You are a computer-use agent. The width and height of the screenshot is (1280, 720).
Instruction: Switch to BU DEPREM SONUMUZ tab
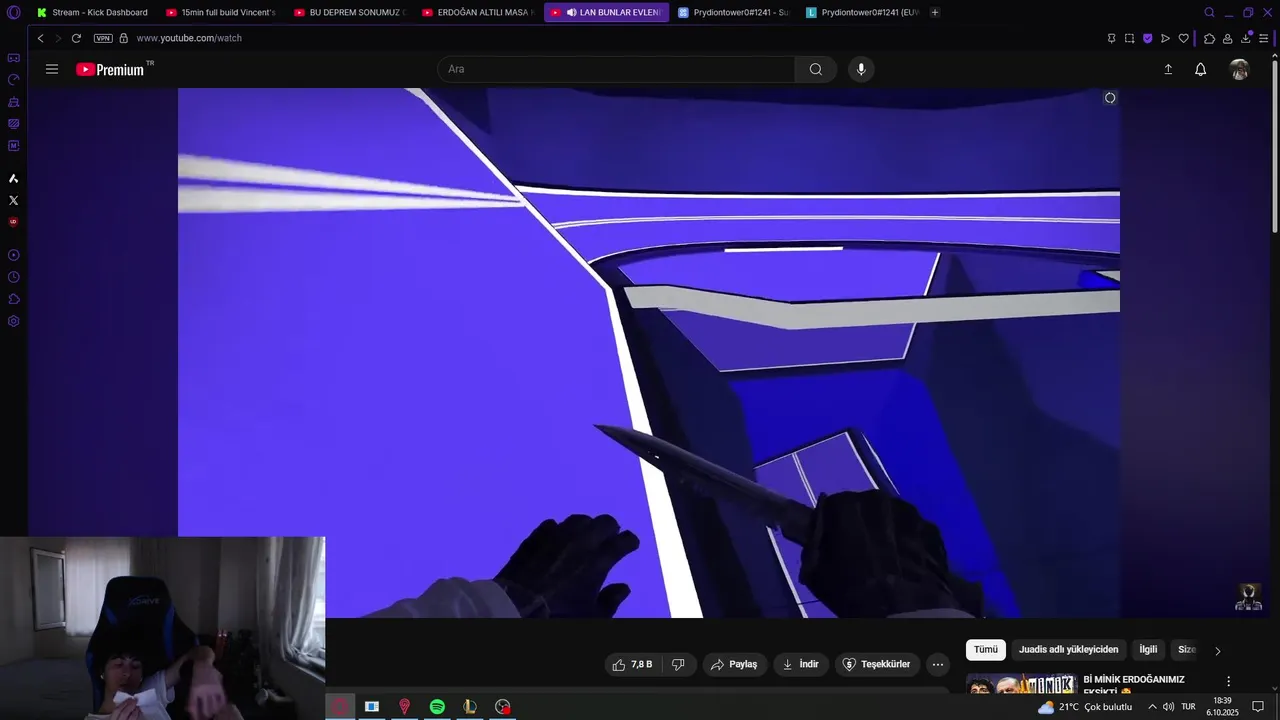[x=349, y=12]
